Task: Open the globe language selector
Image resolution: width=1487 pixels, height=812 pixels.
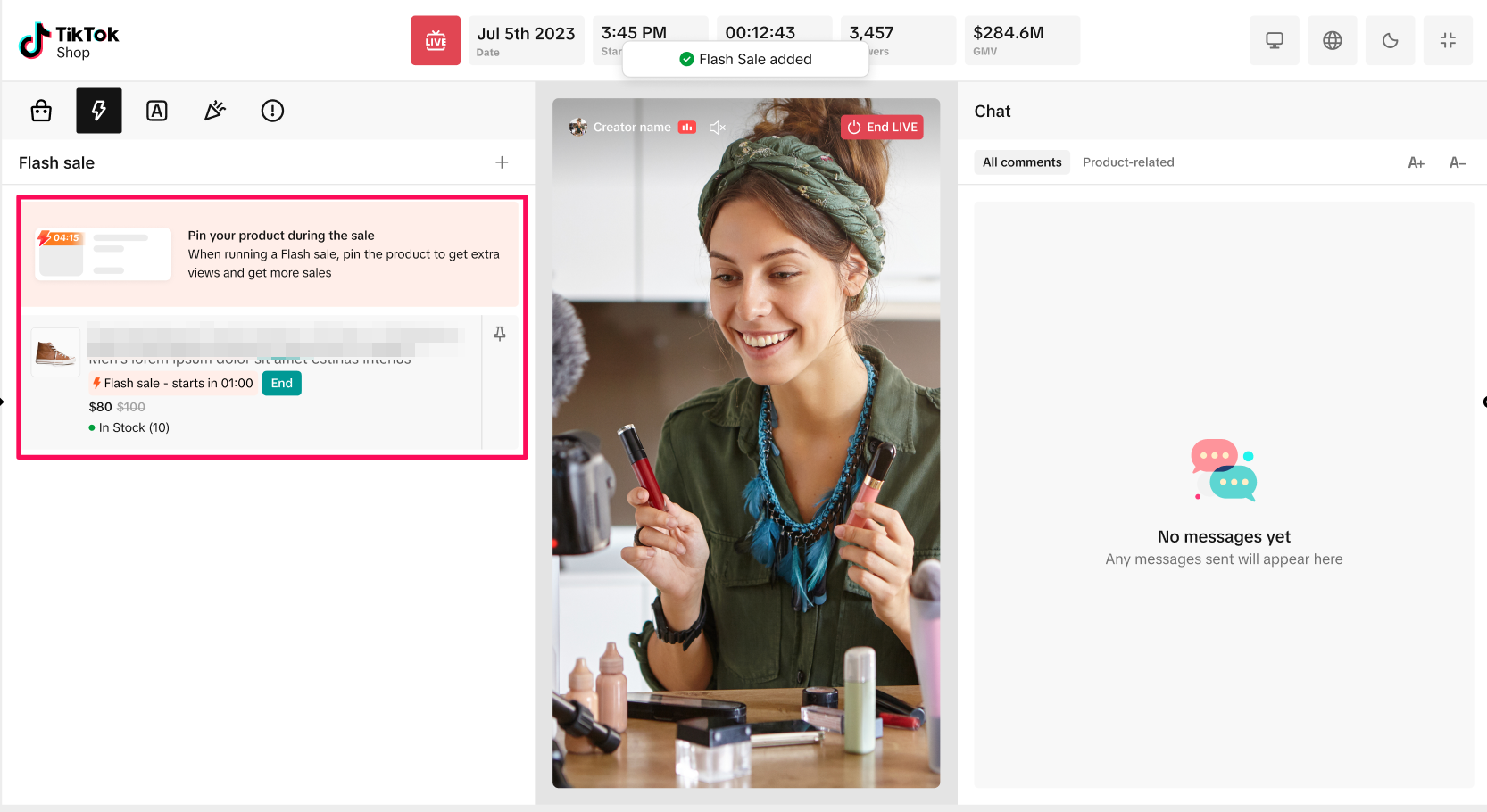Action: click(1333, 40)
